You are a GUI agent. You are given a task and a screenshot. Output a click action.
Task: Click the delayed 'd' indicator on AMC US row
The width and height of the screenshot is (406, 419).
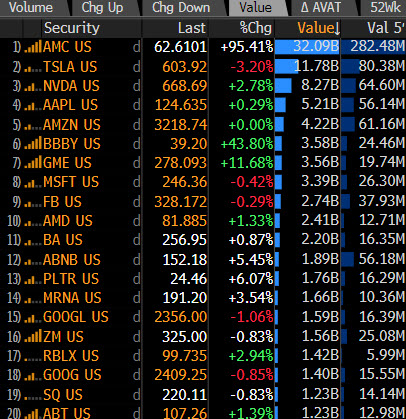click(136, 47)
